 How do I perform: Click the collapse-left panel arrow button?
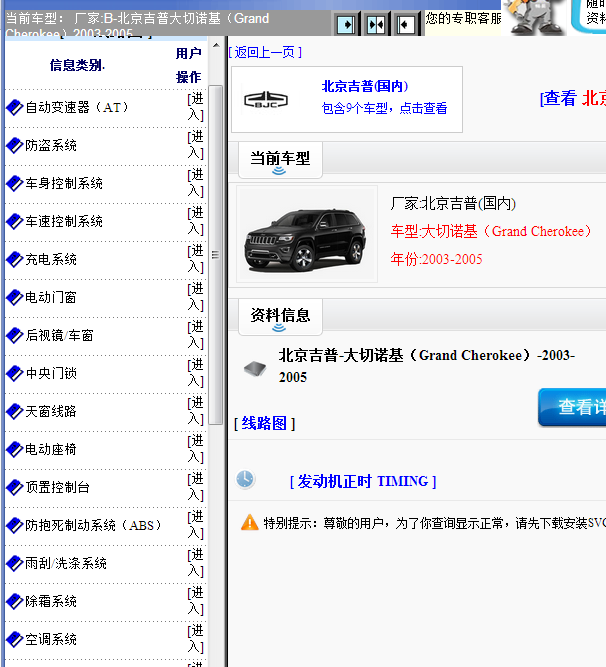click(x=406, y=24)
